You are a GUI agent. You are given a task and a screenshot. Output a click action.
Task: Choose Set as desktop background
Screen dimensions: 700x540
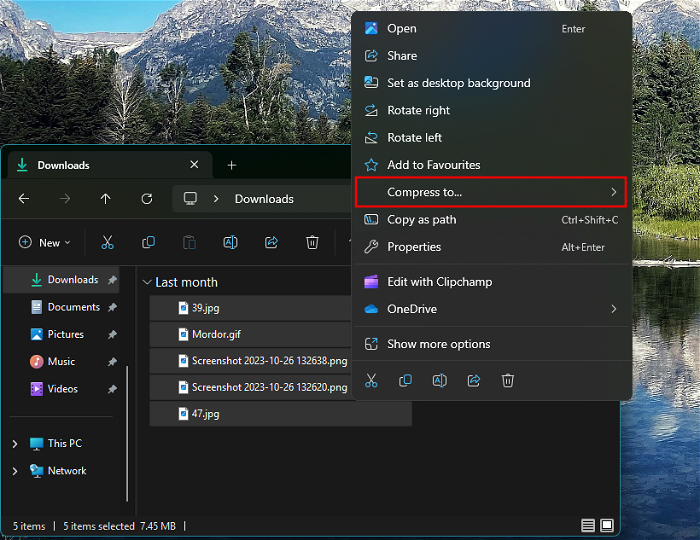tap(458, 83)
